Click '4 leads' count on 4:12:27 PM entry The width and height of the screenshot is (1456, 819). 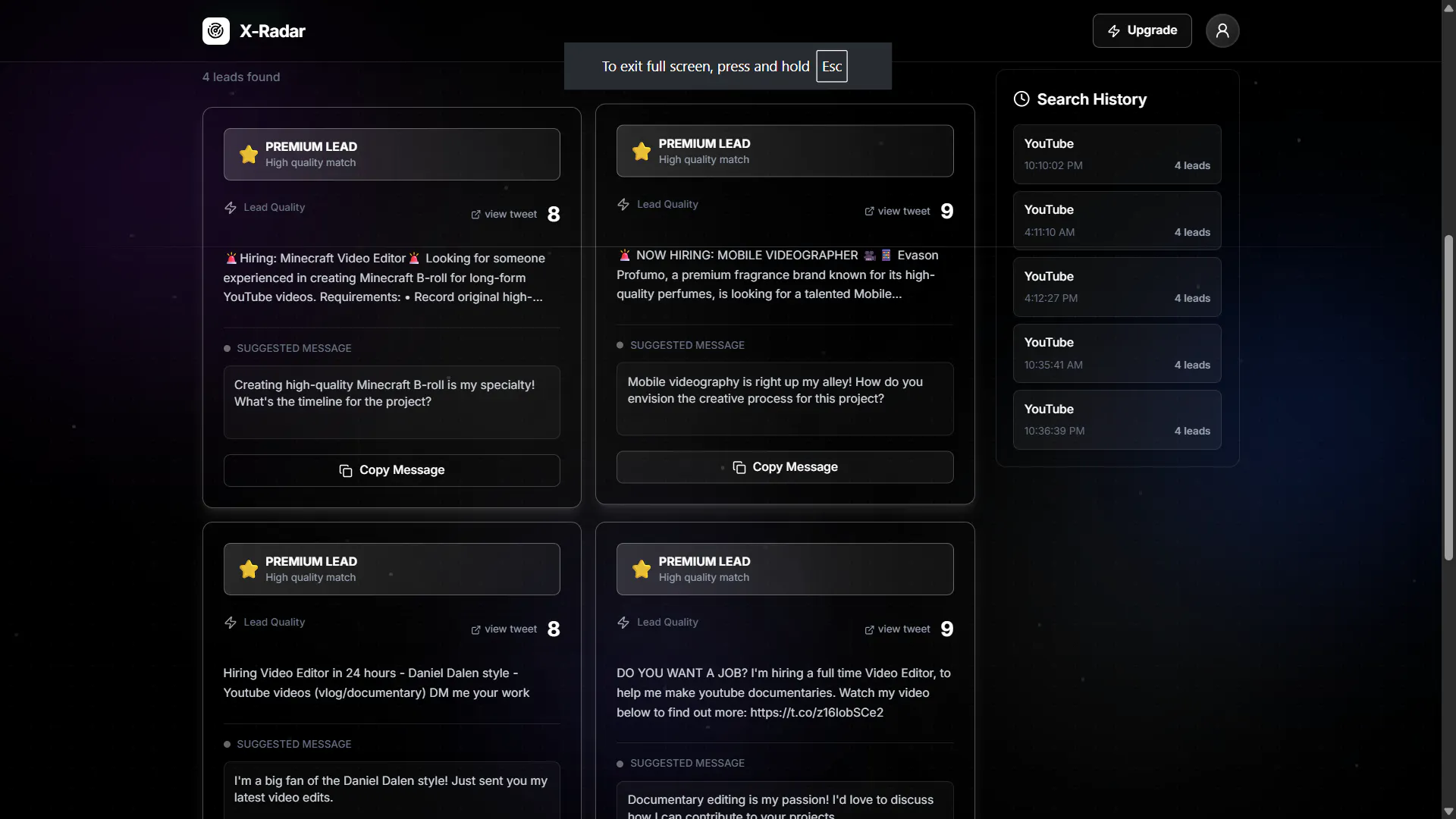pos(1192,299)
